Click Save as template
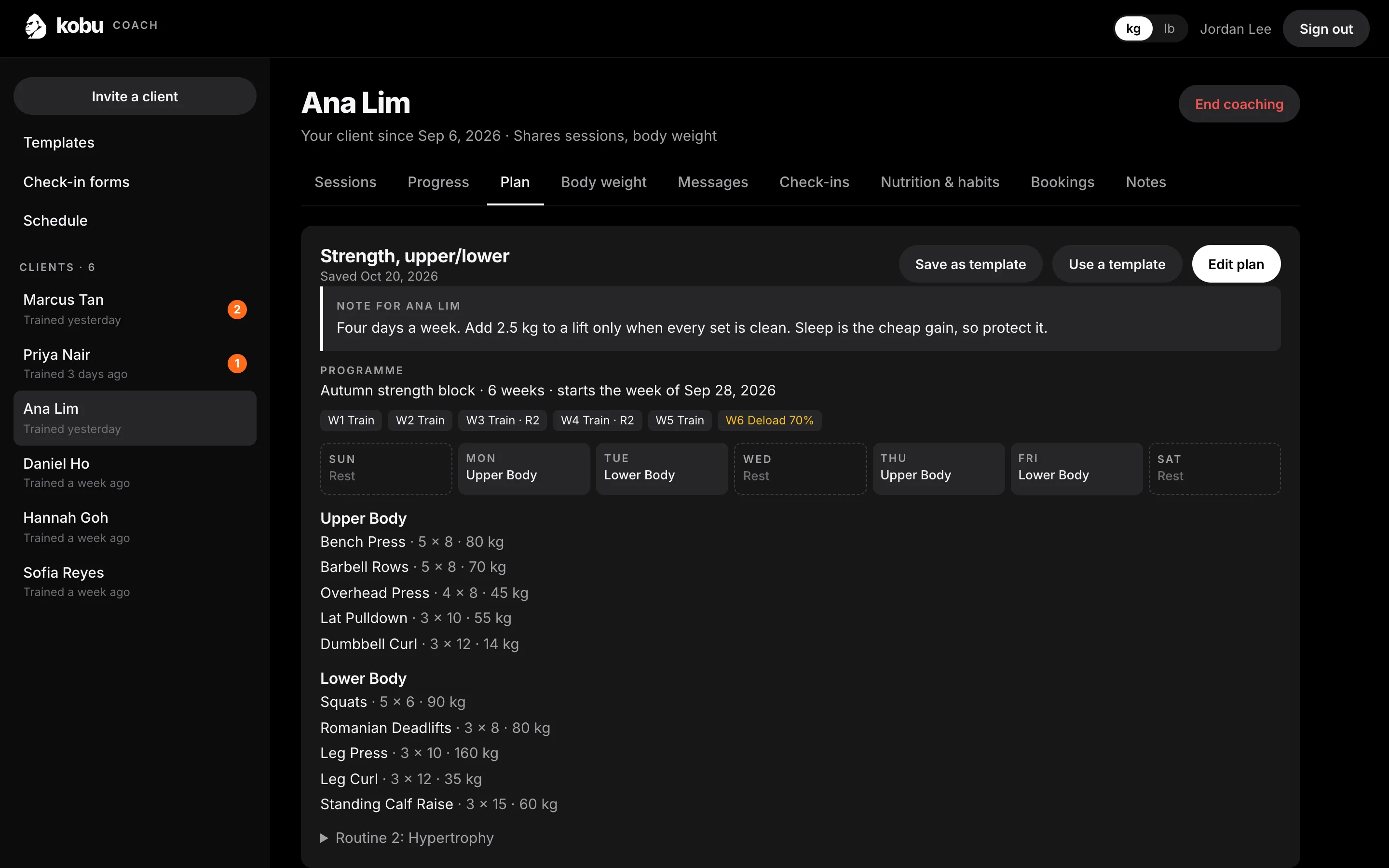This screenshot has height=868, width=1389. (970, 264)
